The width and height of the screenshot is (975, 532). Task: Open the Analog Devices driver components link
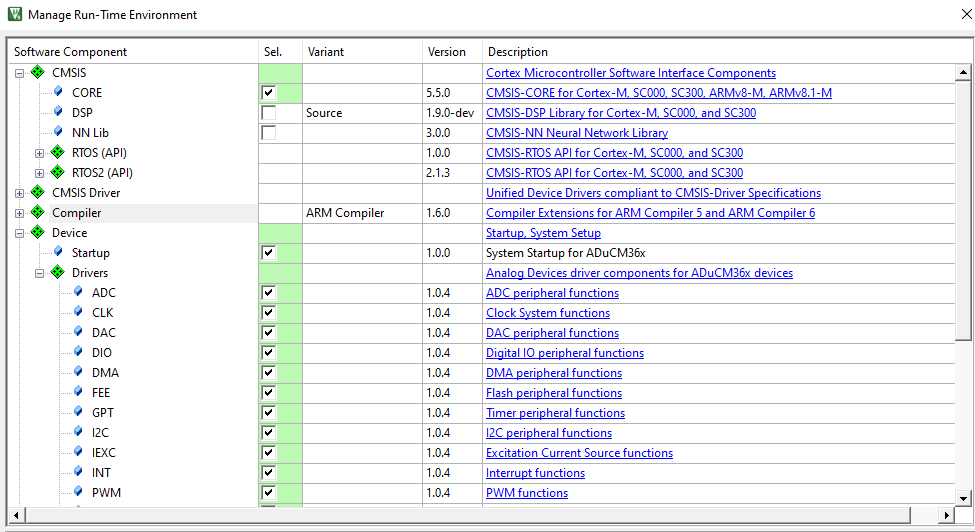639,273
